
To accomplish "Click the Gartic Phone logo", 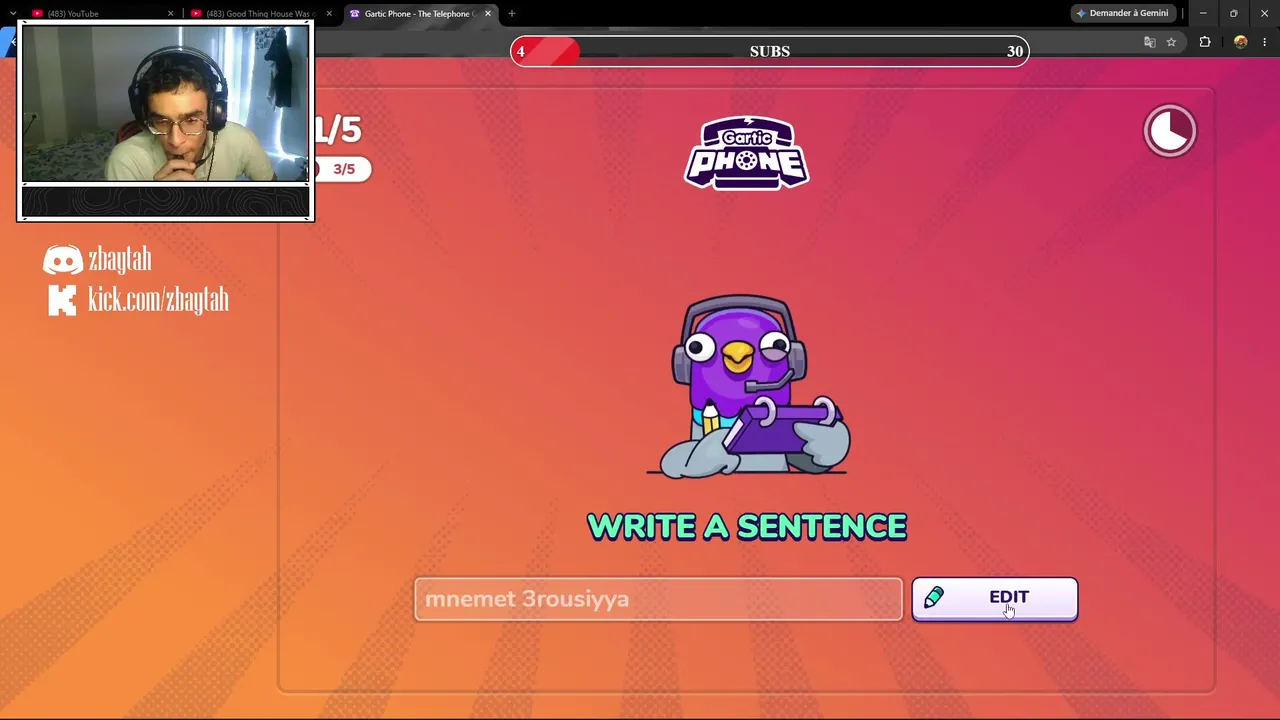I will pyautogui.click(x=747, y=152).
